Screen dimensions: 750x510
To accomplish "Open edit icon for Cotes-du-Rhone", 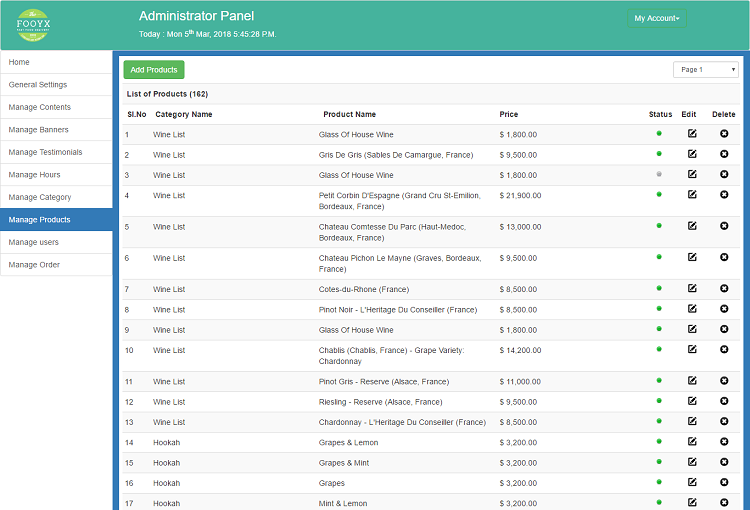I will (692, 289).
